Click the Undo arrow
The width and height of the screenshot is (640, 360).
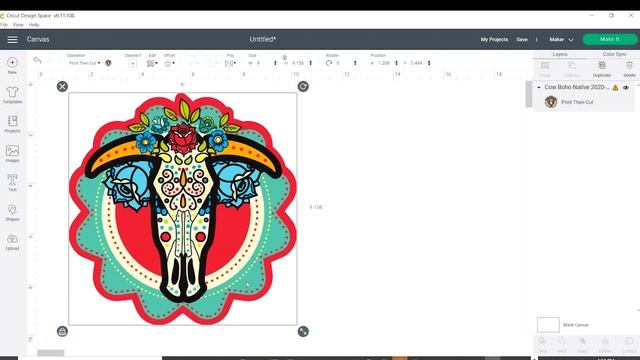[x=37, y=60]
